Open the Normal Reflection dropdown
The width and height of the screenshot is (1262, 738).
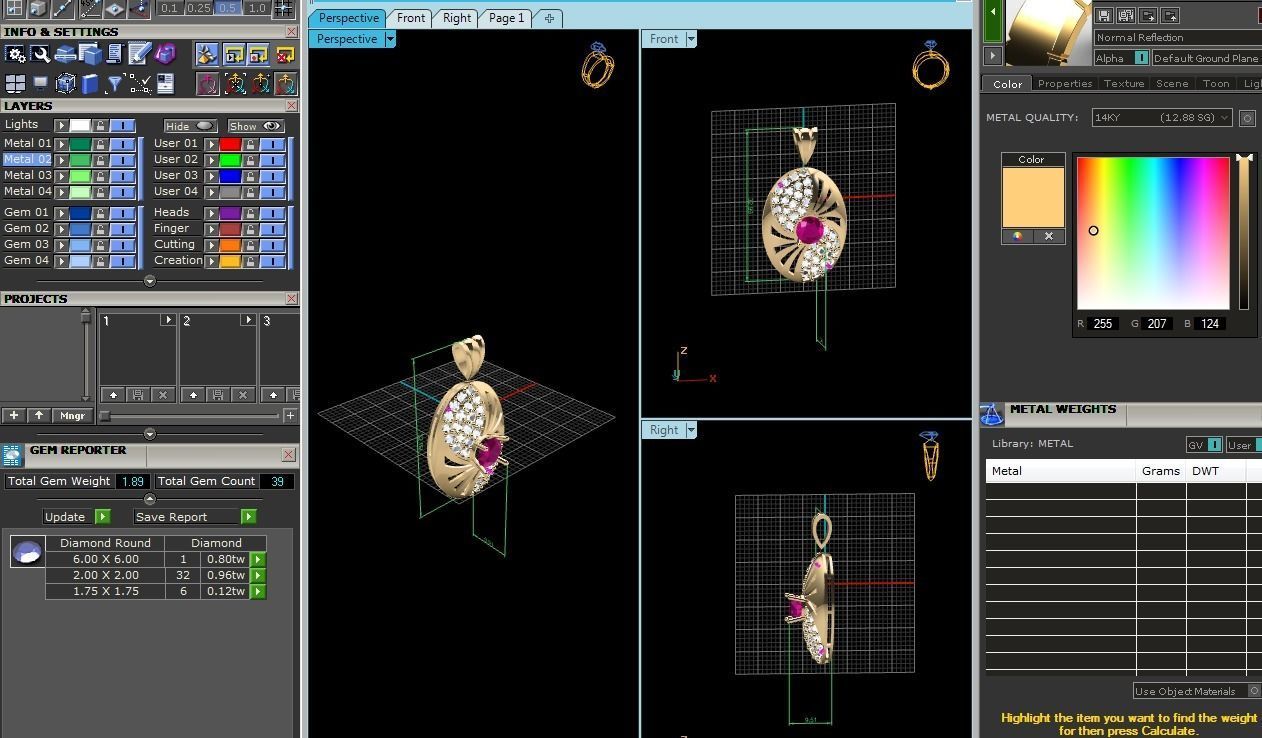[x=1177, y=37]
